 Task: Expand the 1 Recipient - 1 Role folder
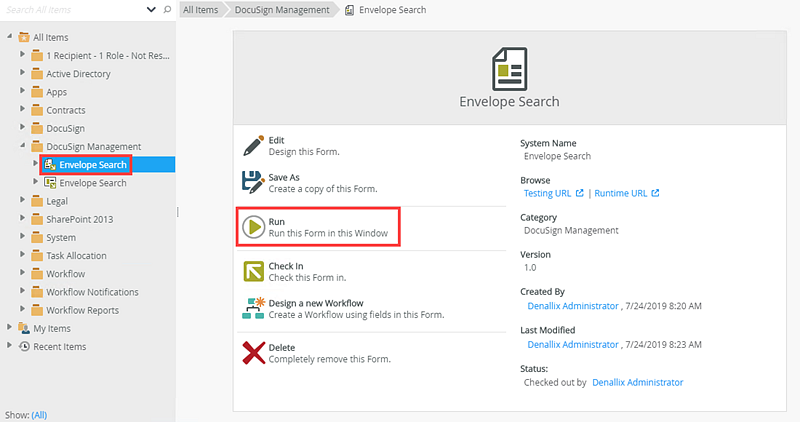point(22,54)
